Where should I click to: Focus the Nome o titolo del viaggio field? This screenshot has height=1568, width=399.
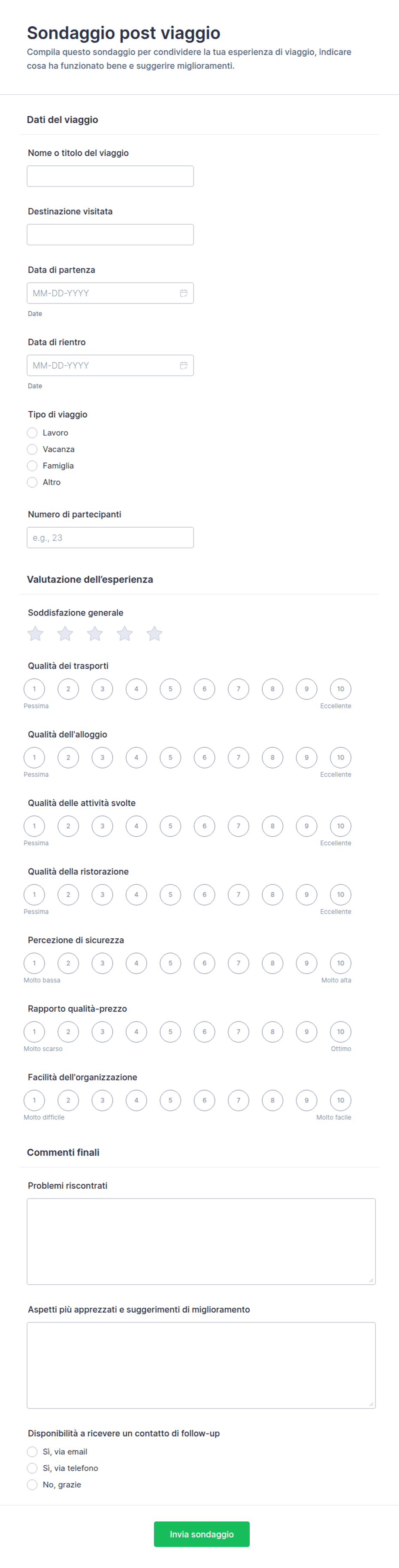point(110,176)
